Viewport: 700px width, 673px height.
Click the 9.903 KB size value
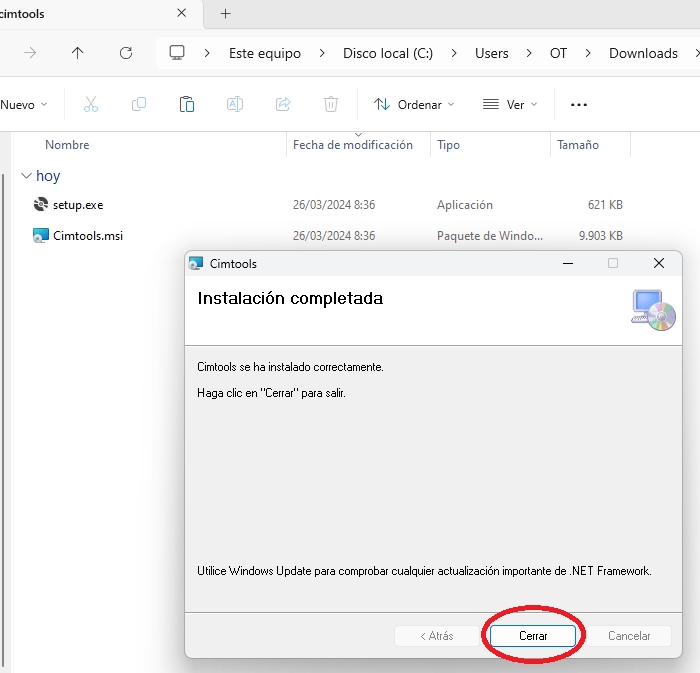[600, 236]
